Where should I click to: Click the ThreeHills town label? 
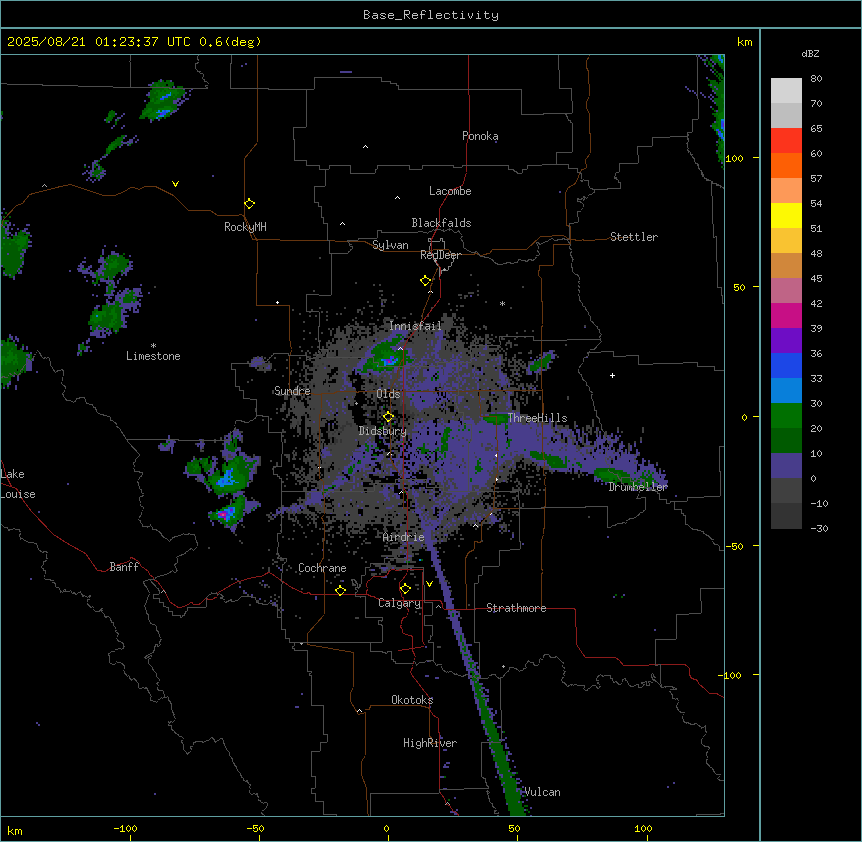(537, 418)
